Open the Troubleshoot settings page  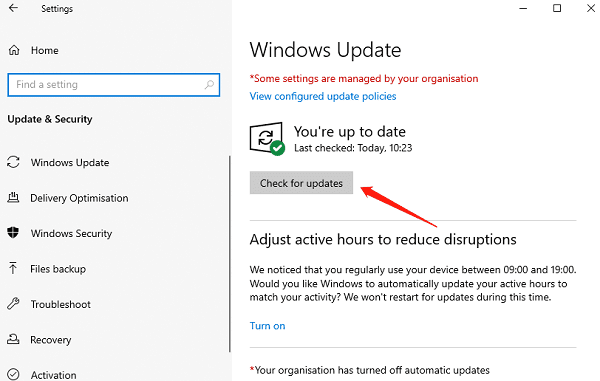click(60, 304)
